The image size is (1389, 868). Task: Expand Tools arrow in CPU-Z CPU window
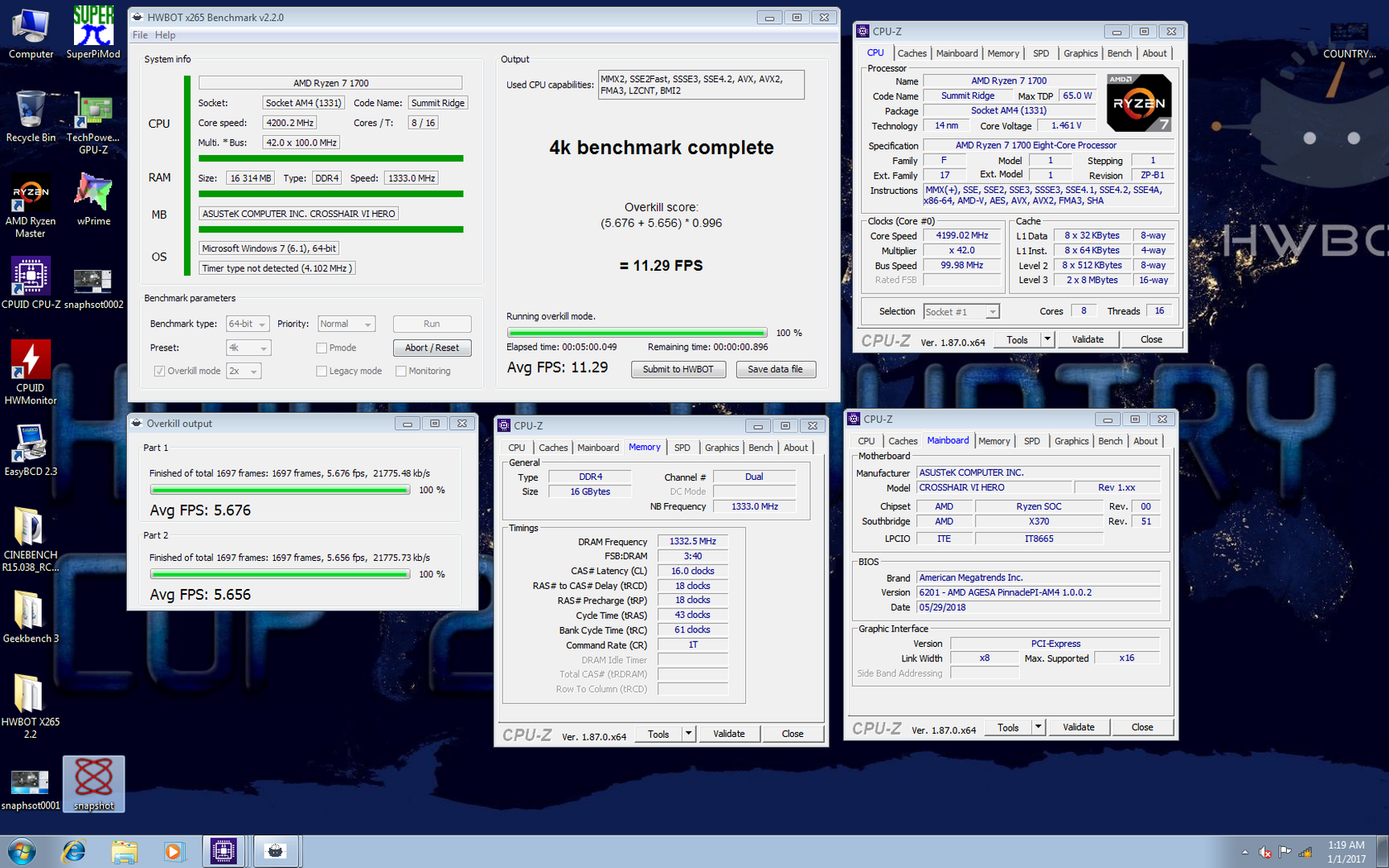coord(1047,340)
